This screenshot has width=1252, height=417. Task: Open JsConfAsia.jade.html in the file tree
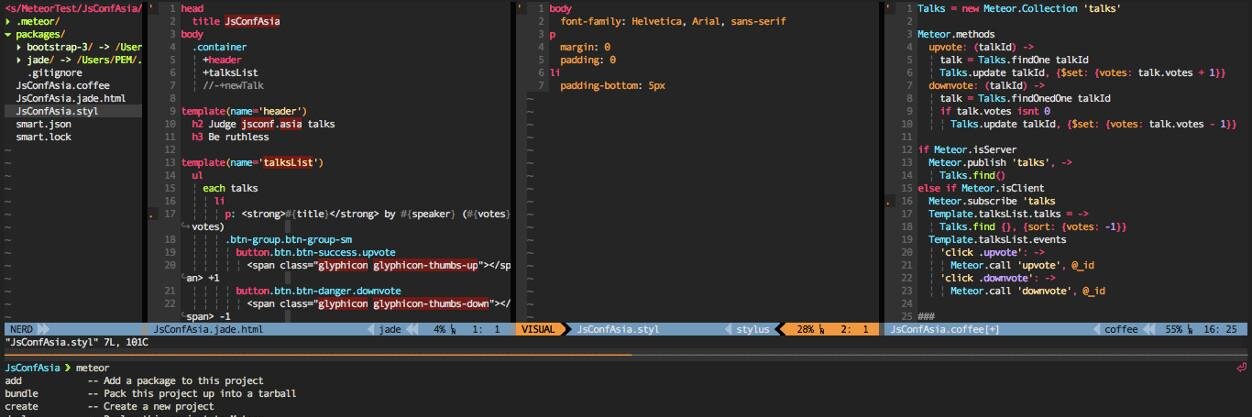(71, 99)
